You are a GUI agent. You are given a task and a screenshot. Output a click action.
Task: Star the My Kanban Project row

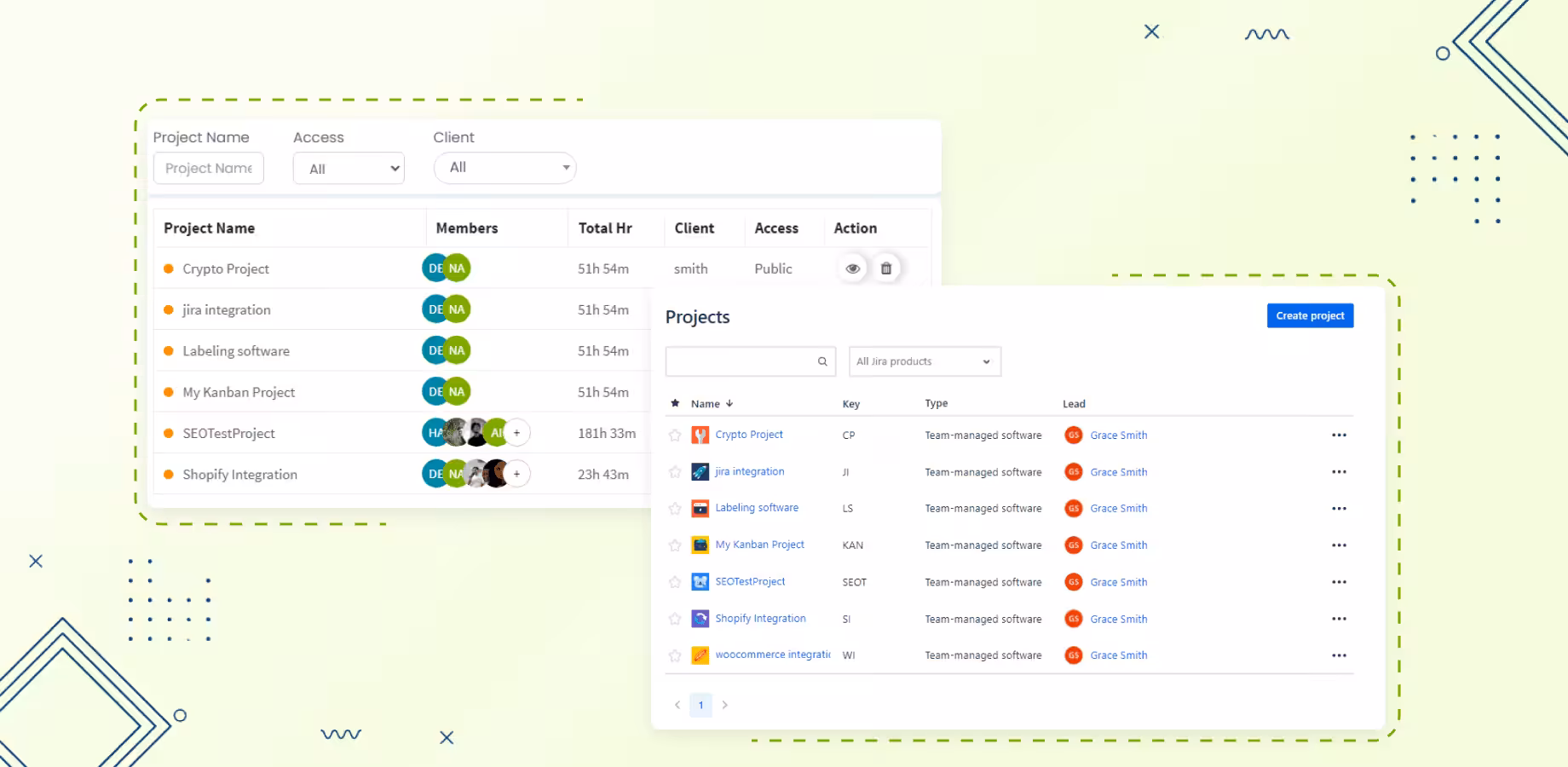(x=675, y=545)
